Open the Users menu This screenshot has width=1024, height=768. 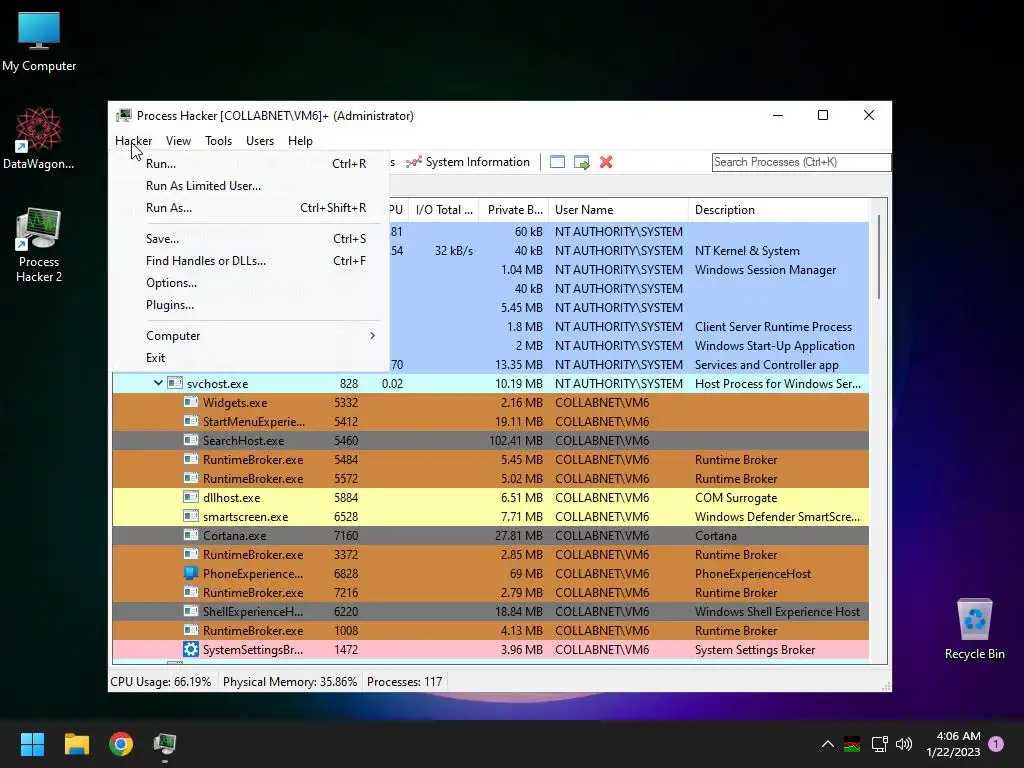pos(260,140)
